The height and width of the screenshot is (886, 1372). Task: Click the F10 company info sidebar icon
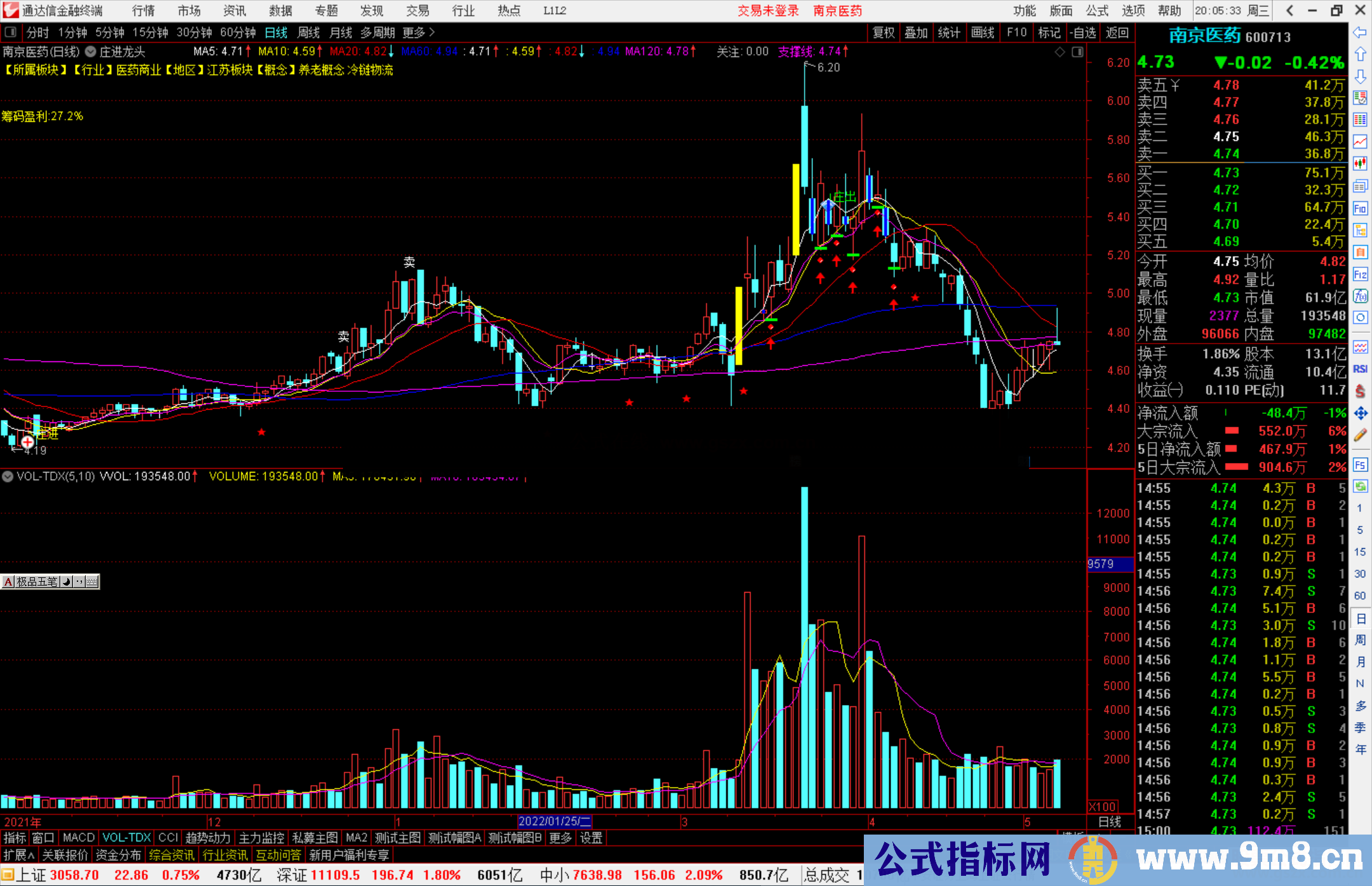pos(1360,208)
